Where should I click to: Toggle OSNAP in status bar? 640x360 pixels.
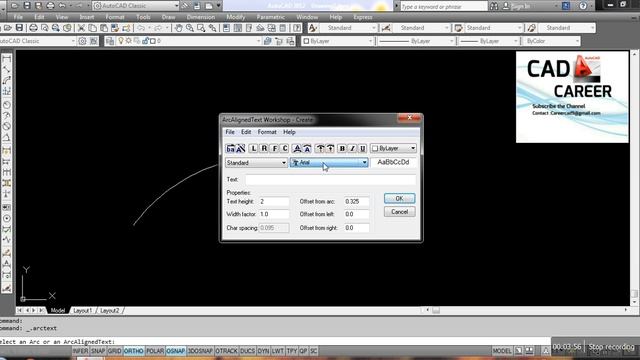(176, 351)
